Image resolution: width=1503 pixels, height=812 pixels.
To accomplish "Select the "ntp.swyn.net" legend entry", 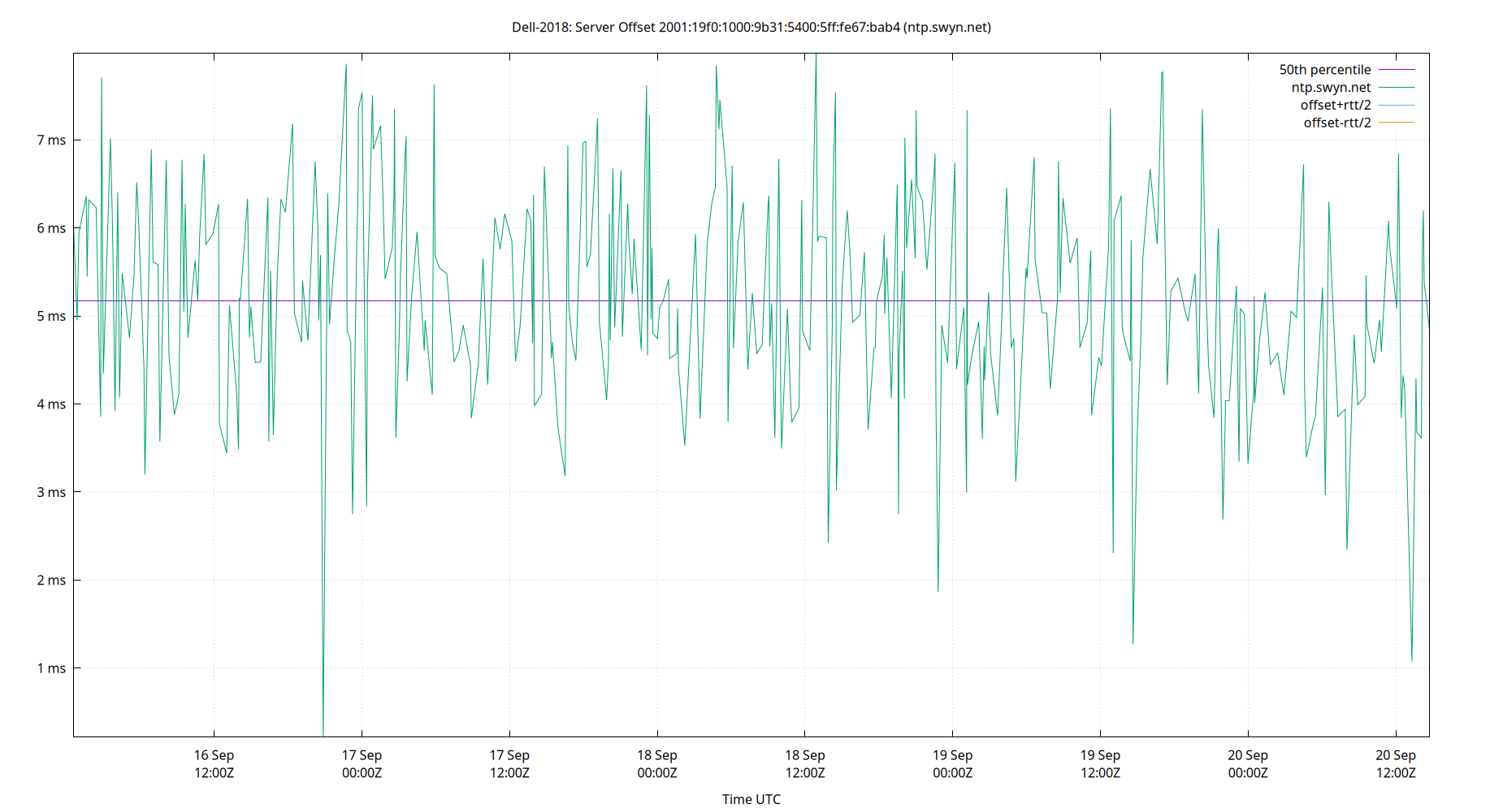I will click(1332, 87).
